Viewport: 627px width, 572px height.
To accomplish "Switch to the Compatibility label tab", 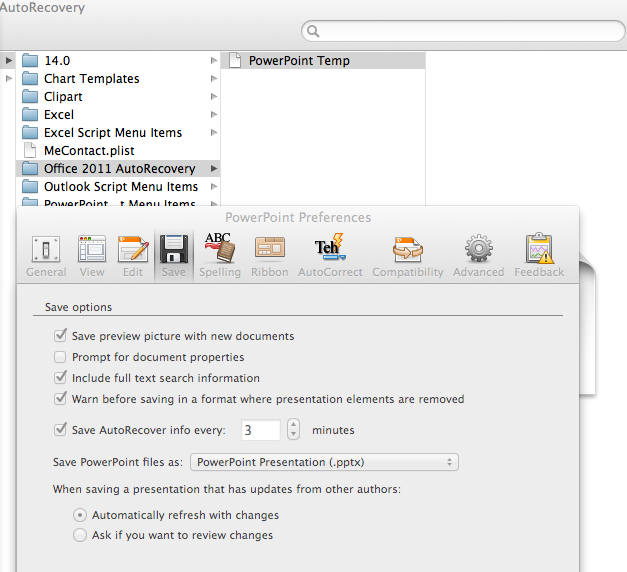I will (408, 272).
